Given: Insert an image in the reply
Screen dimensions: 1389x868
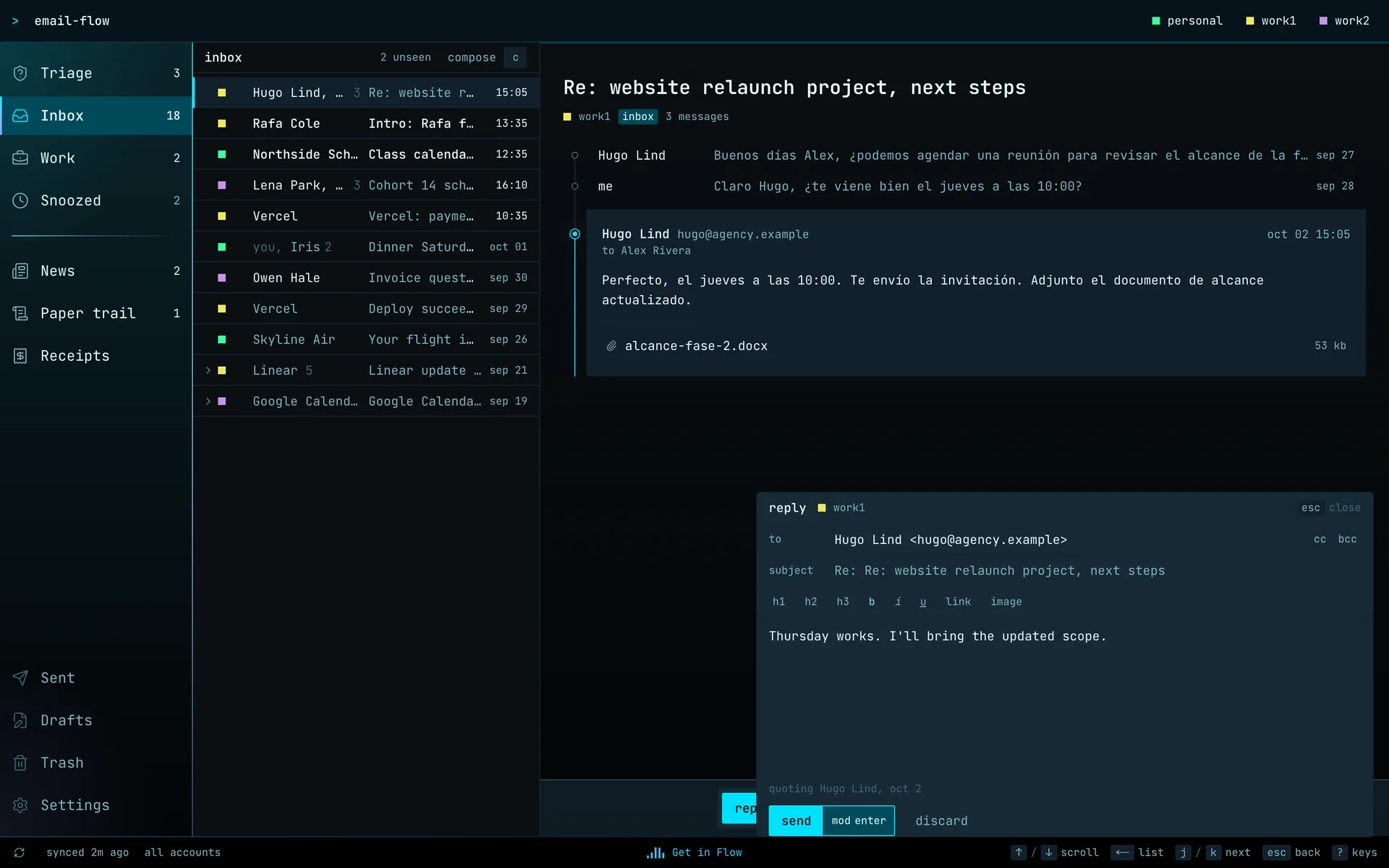Looking at the screenshot, I should pos(1006,602).
